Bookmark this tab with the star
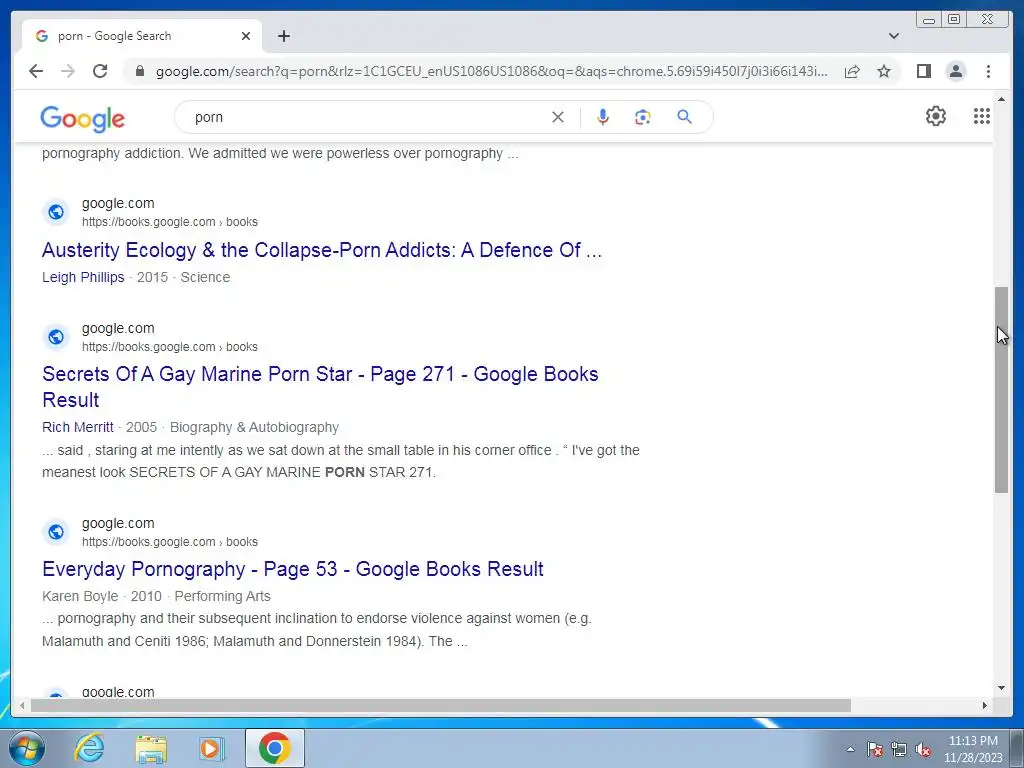 click(x=884, y=71)
